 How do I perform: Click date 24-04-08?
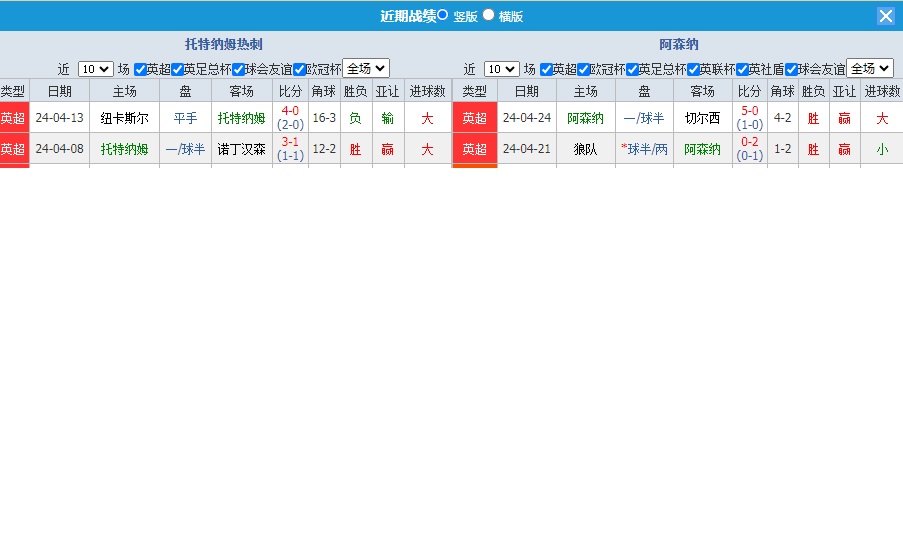pos(59,149)
